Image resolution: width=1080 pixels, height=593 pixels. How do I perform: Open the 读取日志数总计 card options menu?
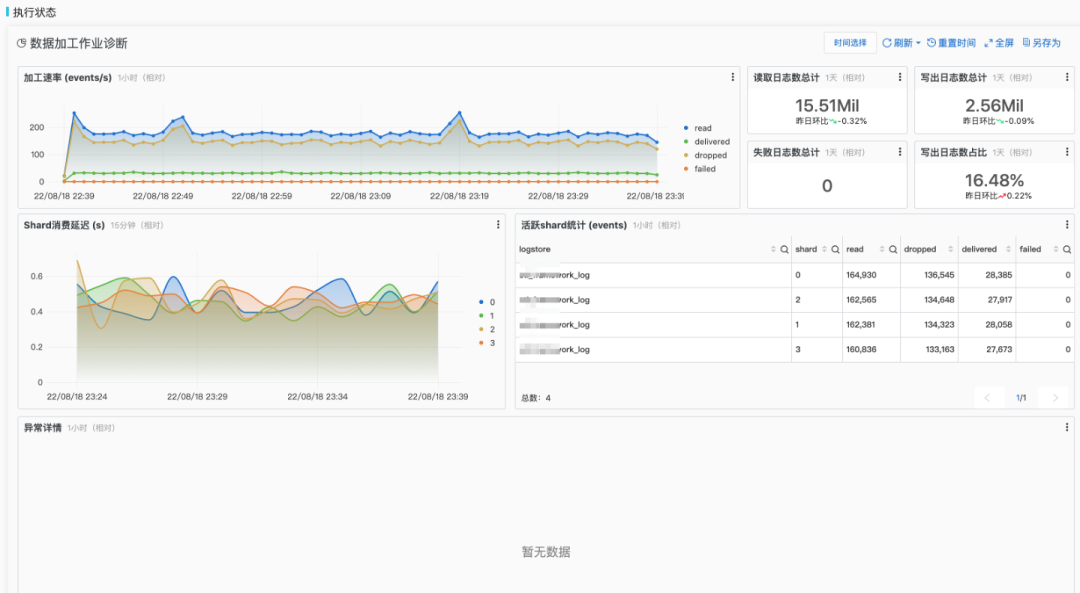[x=899, y=77]
